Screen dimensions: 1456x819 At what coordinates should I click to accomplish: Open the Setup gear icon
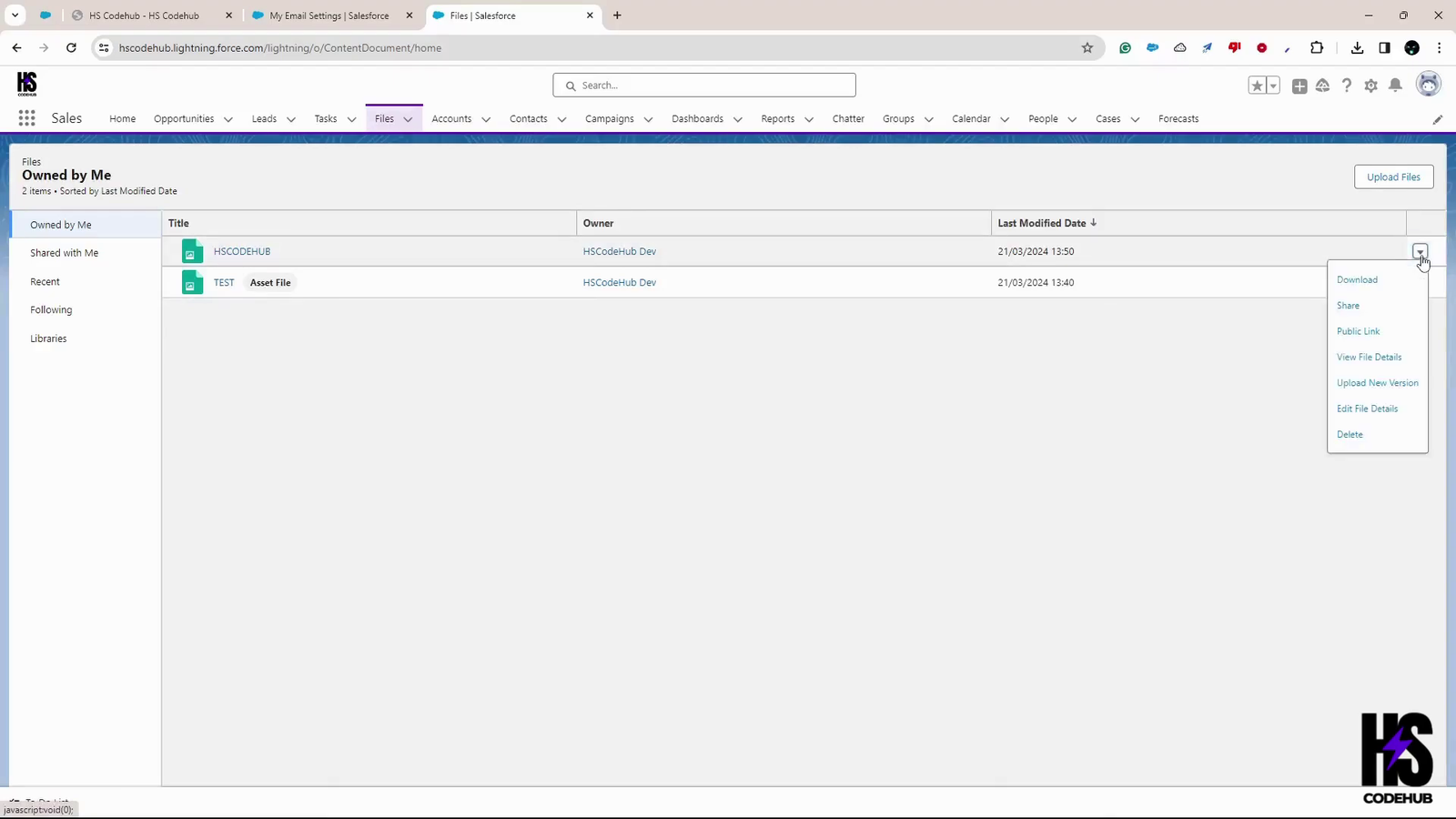(1370, 86)
